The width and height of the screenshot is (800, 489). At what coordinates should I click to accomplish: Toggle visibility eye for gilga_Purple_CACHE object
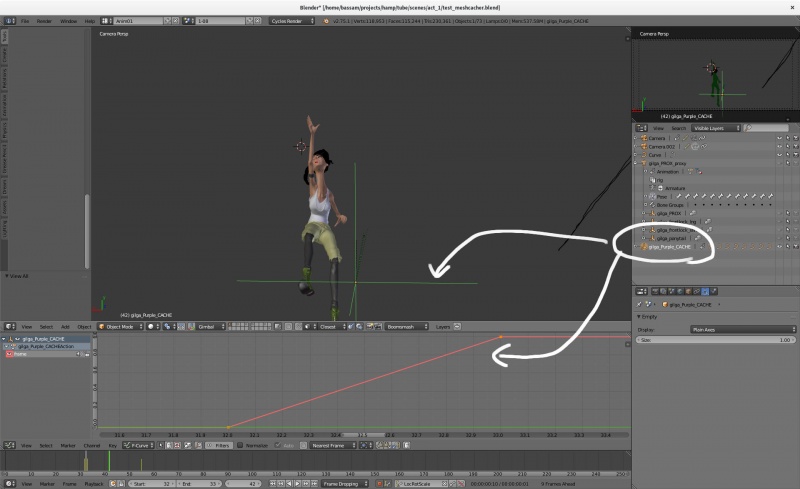pyautogui.click(x=779, y=246)
